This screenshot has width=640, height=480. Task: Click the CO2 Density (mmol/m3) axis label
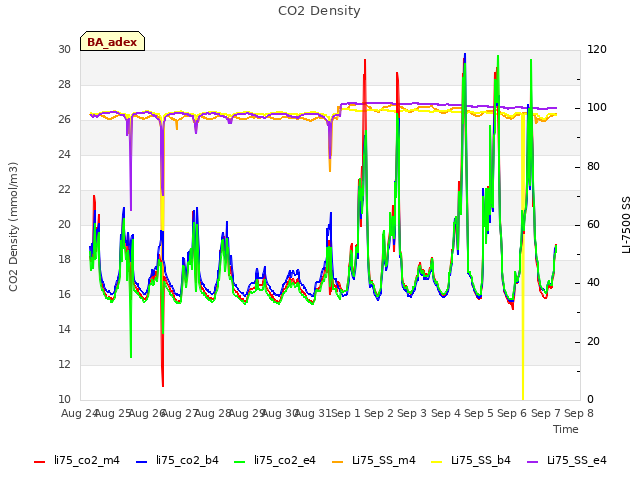pos(13,227)
